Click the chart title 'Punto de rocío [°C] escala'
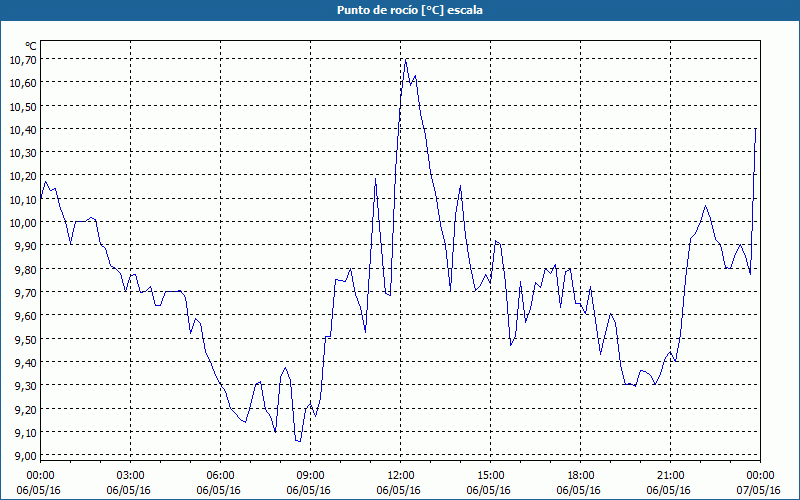Viewport: 800px width, 500px height. [410, 10]
